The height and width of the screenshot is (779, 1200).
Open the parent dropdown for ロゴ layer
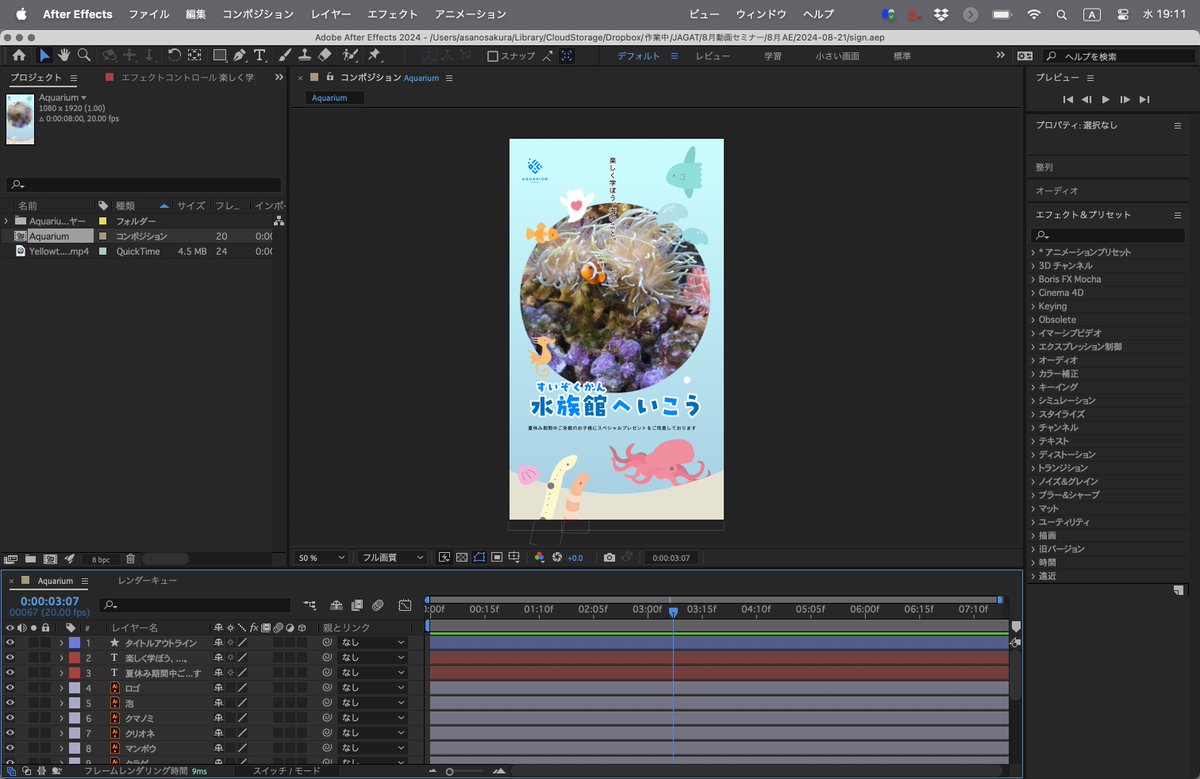pos(373,688)
